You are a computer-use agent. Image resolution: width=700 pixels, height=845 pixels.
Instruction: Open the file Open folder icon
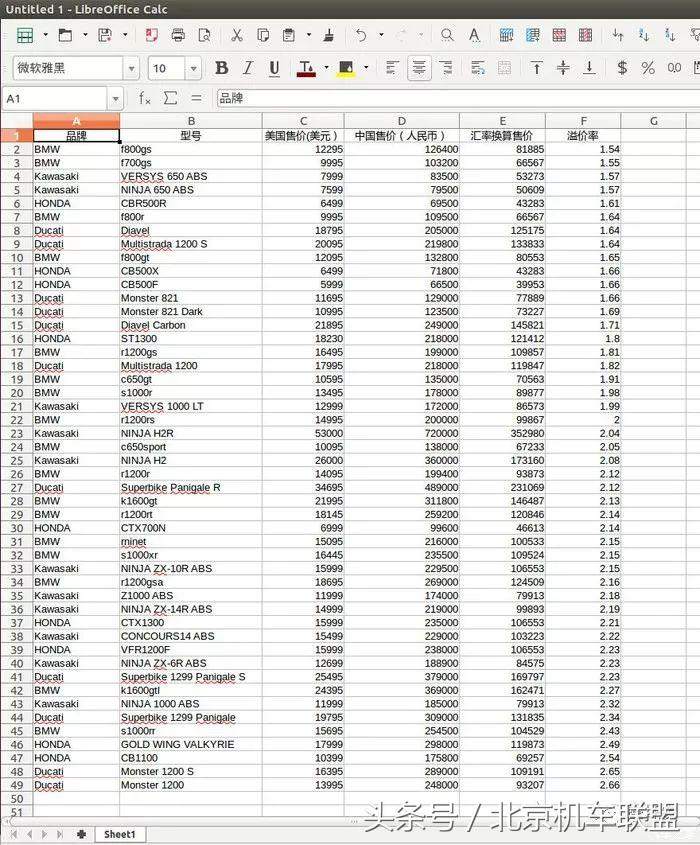65,36
